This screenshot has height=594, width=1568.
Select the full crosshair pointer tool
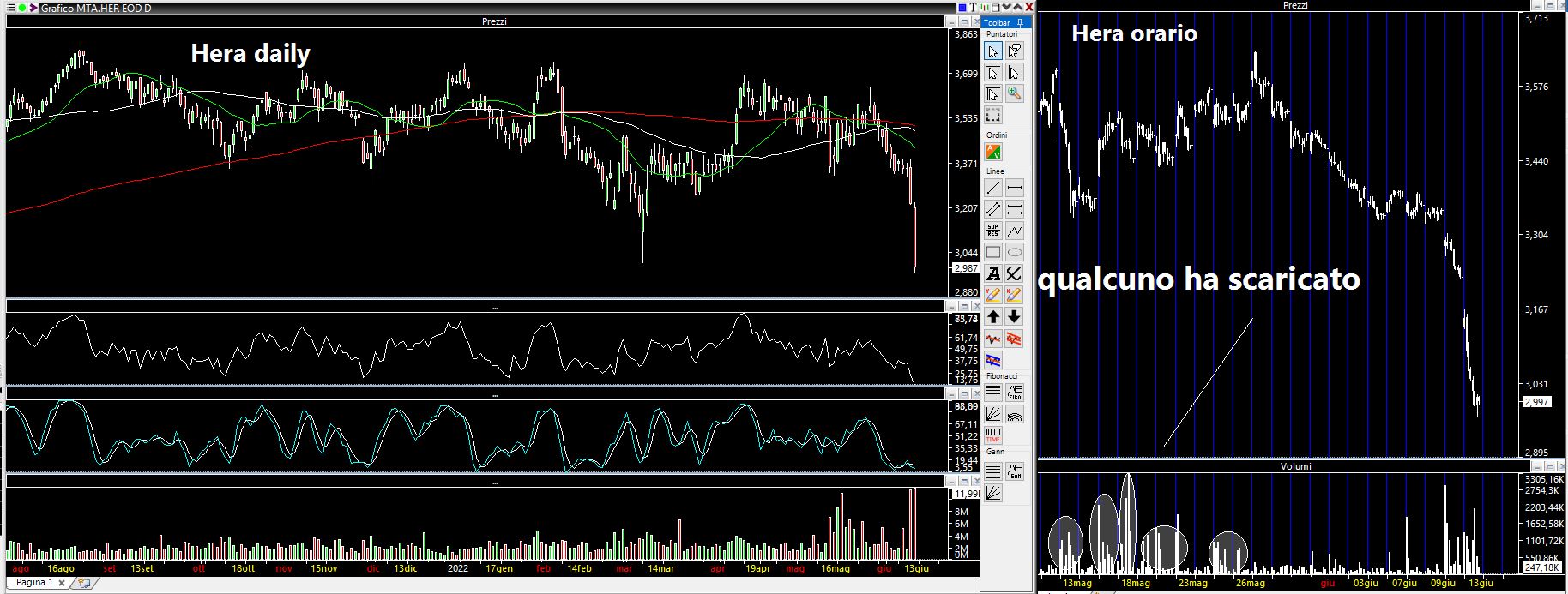pyautogui.click(x=992, y=93)
